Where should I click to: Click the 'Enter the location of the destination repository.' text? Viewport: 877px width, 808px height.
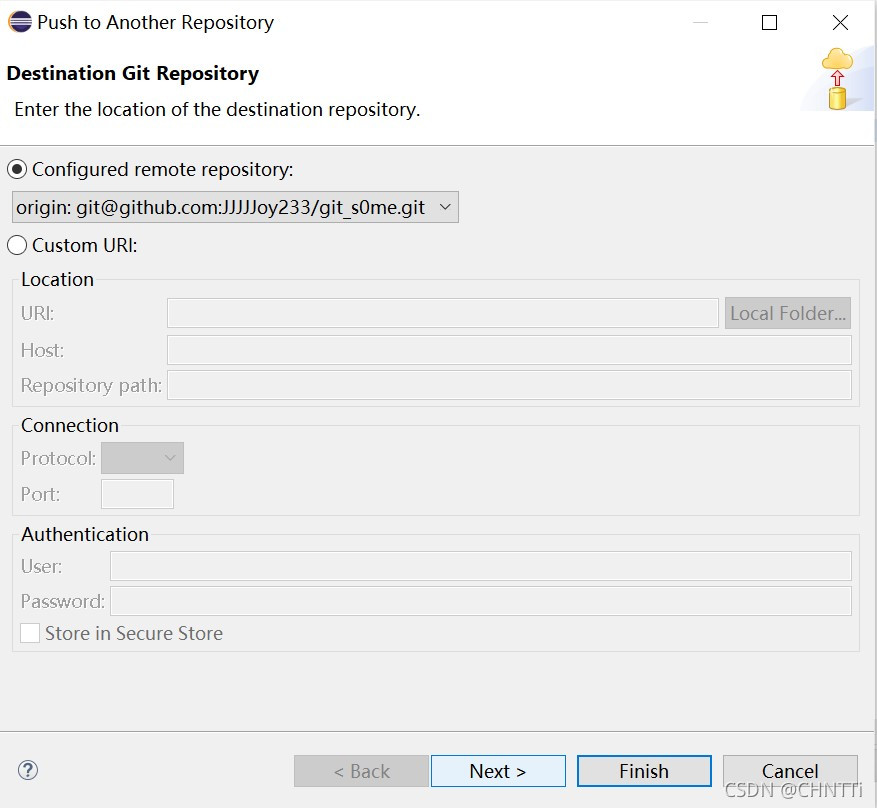click(217, 110)
